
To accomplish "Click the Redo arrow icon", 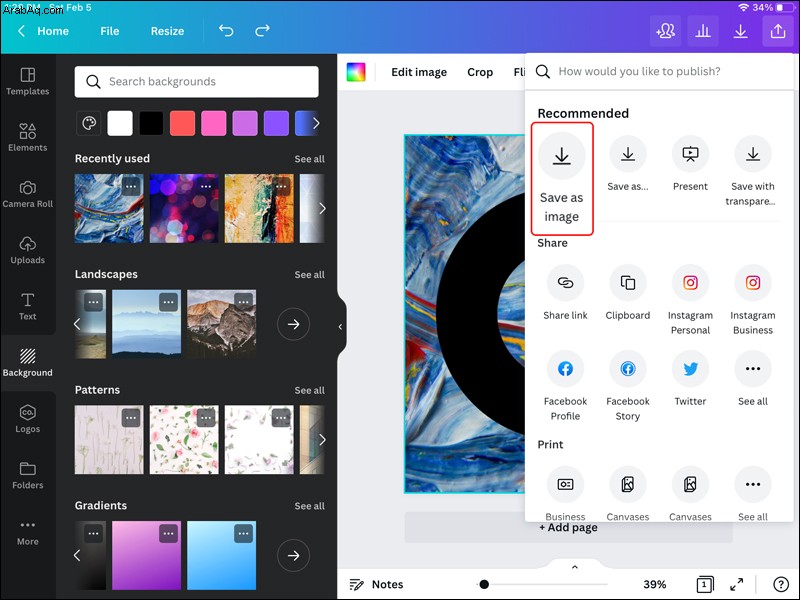I will click(x=262, y=31).
